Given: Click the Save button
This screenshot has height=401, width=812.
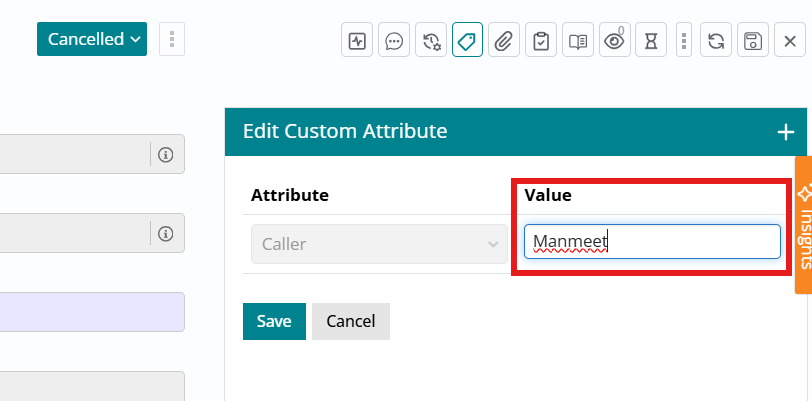Looking at the screenshot, I should [x=274, y=321].
